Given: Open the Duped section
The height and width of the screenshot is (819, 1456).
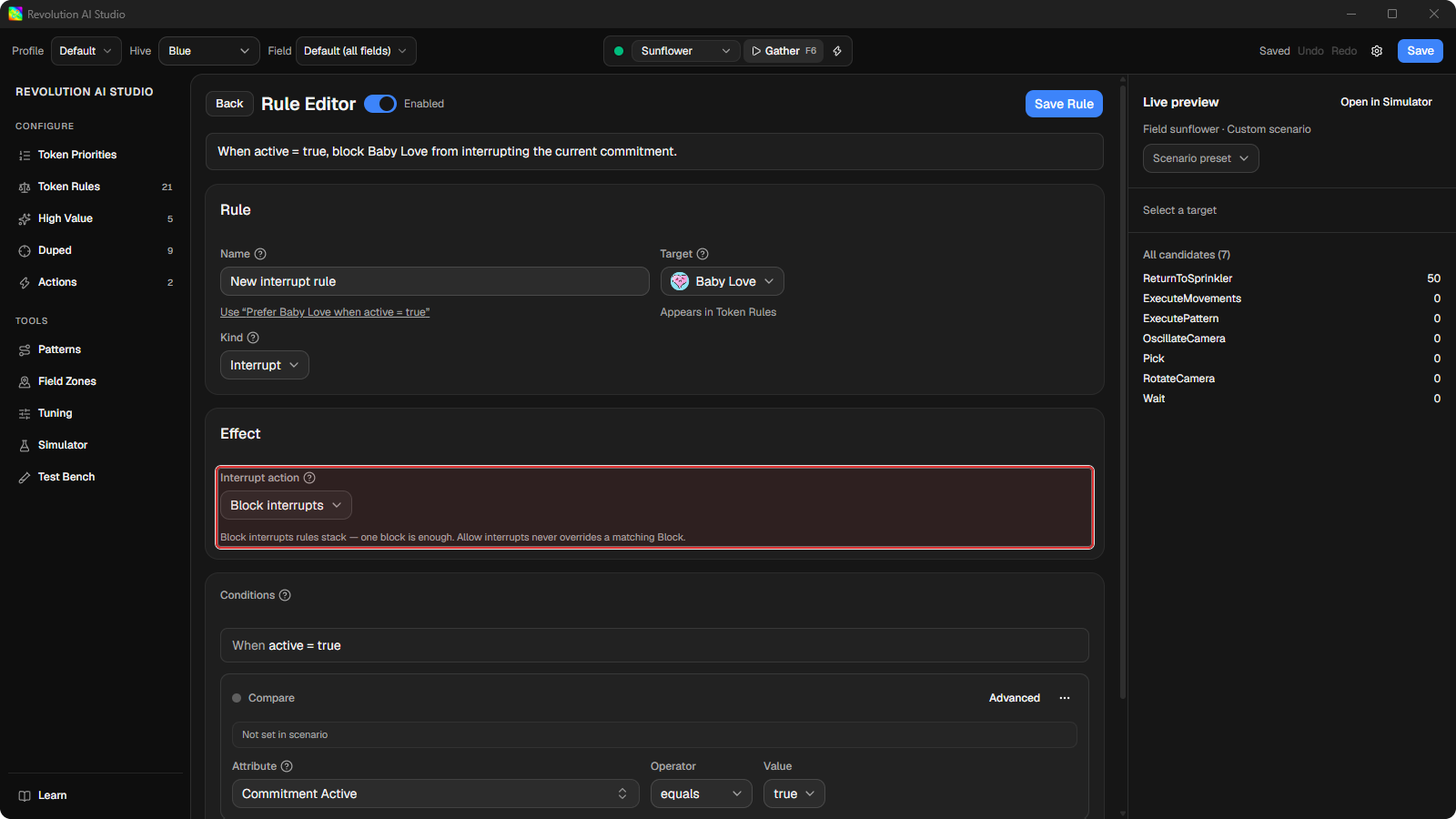Looking at the screenshot, I should [x=96, y=250].
